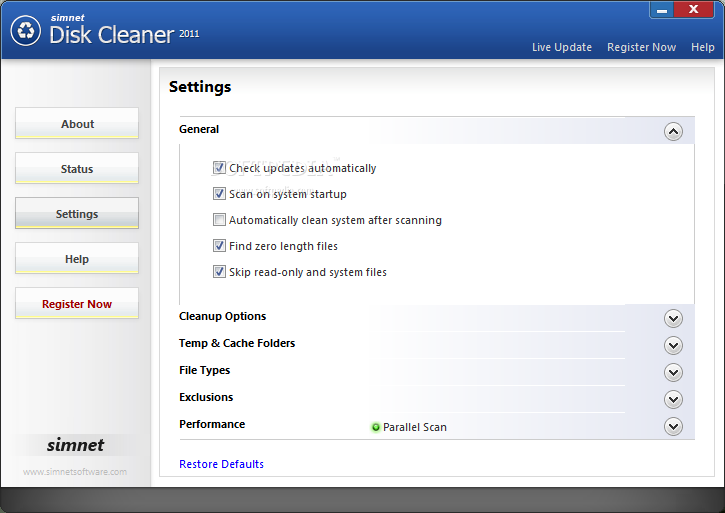
Task: Uncheck Skip read-only and system files
Action: click(x=219, y=272)
